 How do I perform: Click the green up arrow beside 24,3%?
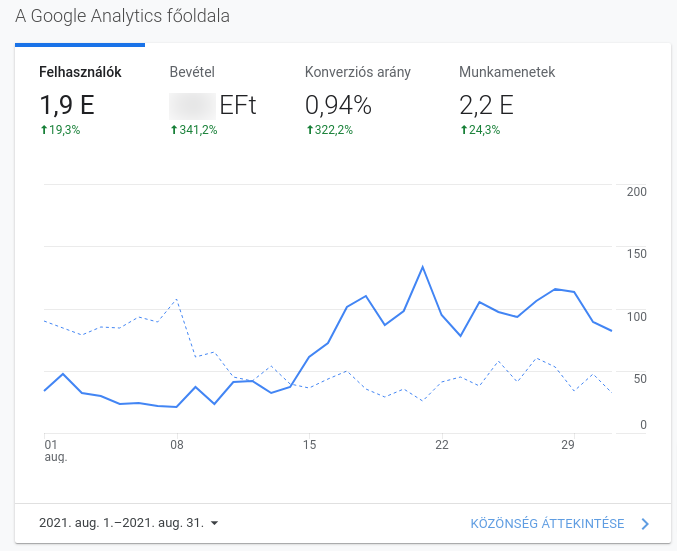tap(464, 130)
